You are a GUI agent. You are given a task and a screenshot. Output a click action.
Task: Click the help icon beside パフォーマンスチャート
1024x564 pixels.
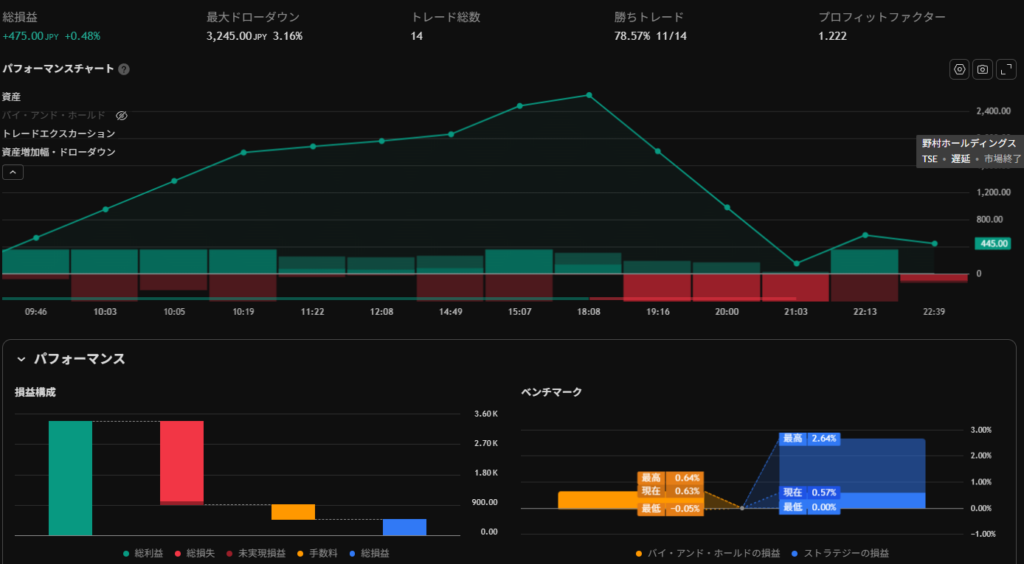click(124, 70)
